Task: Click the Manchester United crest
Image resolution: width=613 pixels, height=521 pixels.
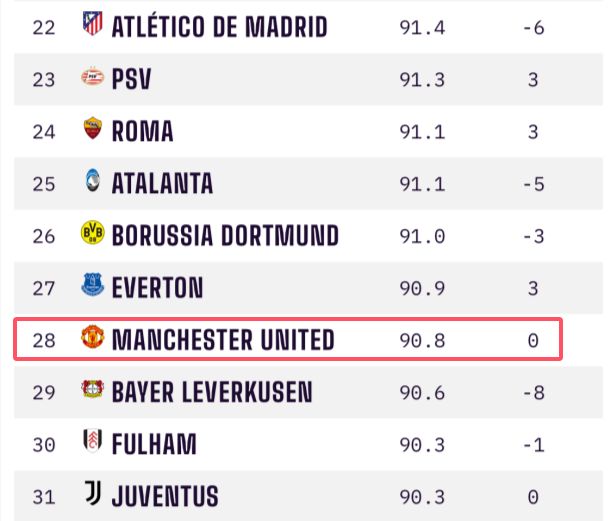Action: click(x=93, y=337)
